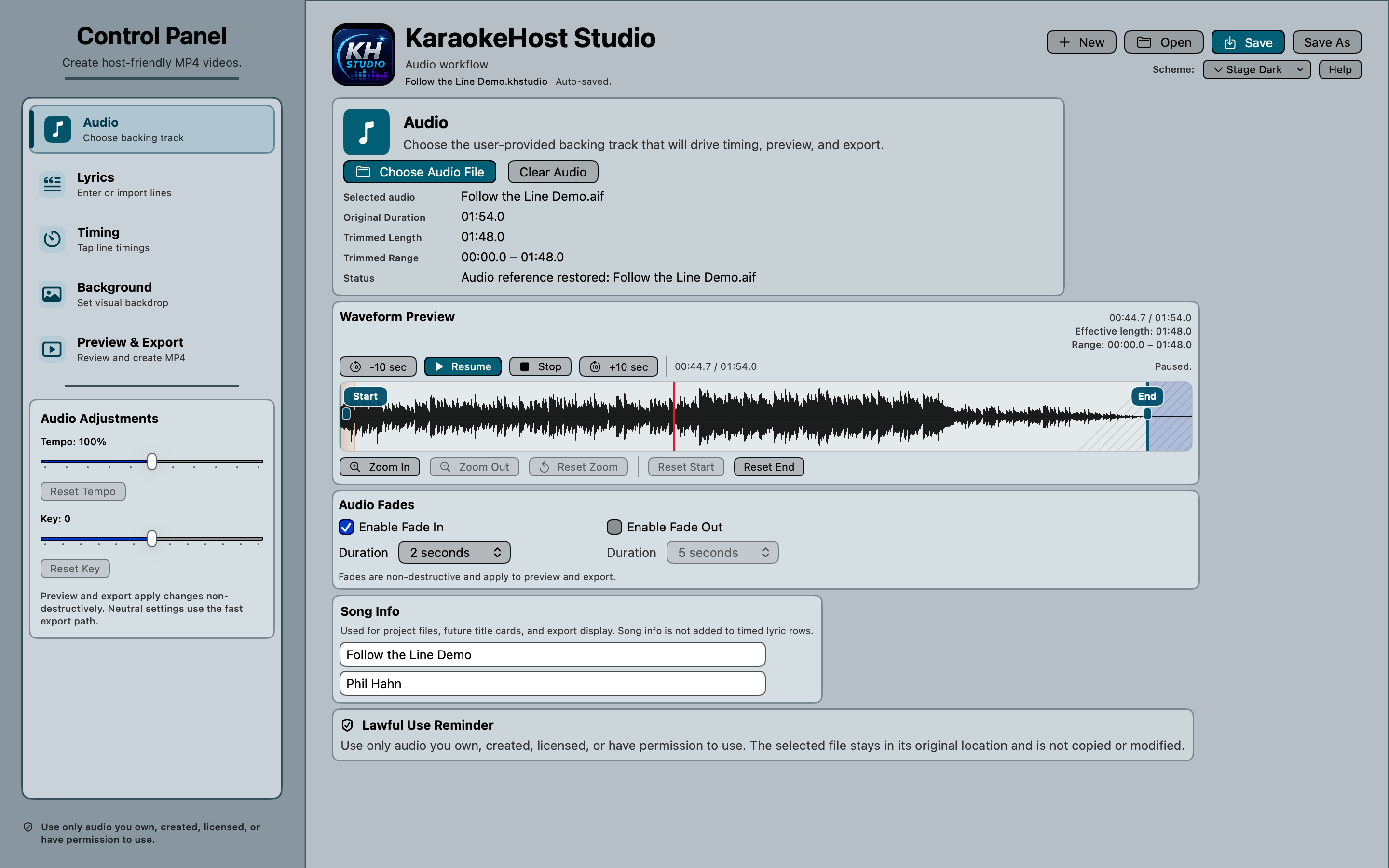This screenshot has height=868, width=1389.
Task: Click the shield icon beside Lawful Use Reminder
Action: pos(347,725)
